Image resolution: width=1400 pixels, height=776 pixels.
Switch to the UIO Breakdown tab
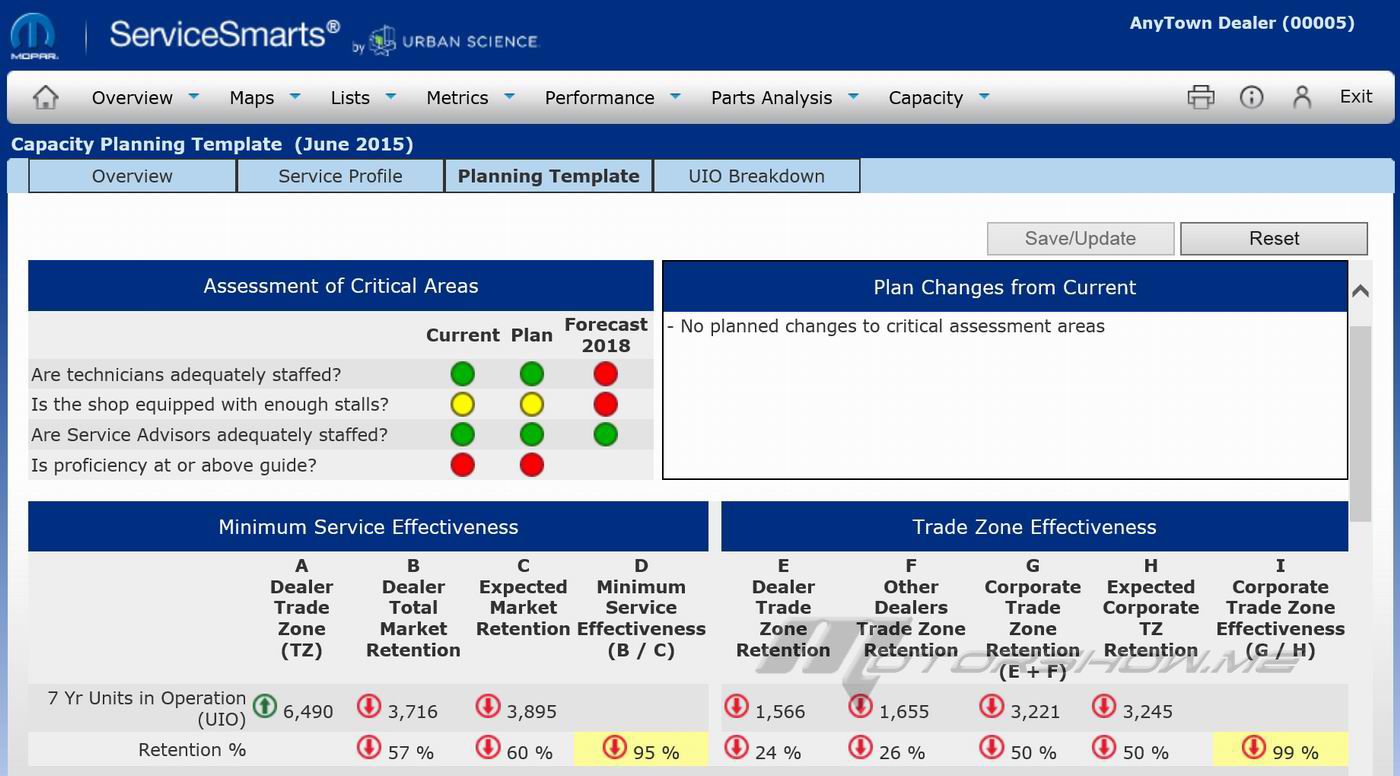[756, 176]
